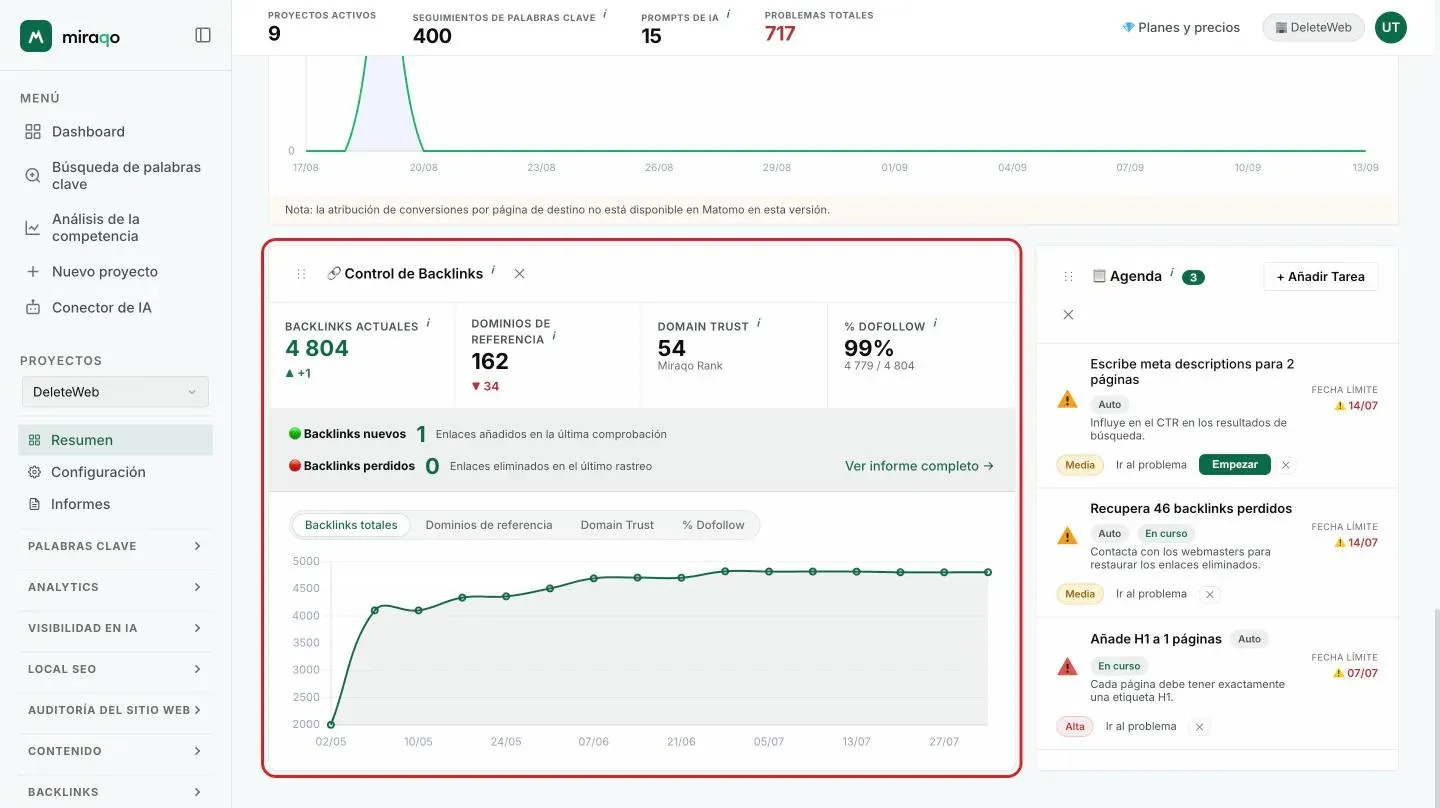
Task: Click the drag handle of Control de Backlinks
Action: (301, 274)
